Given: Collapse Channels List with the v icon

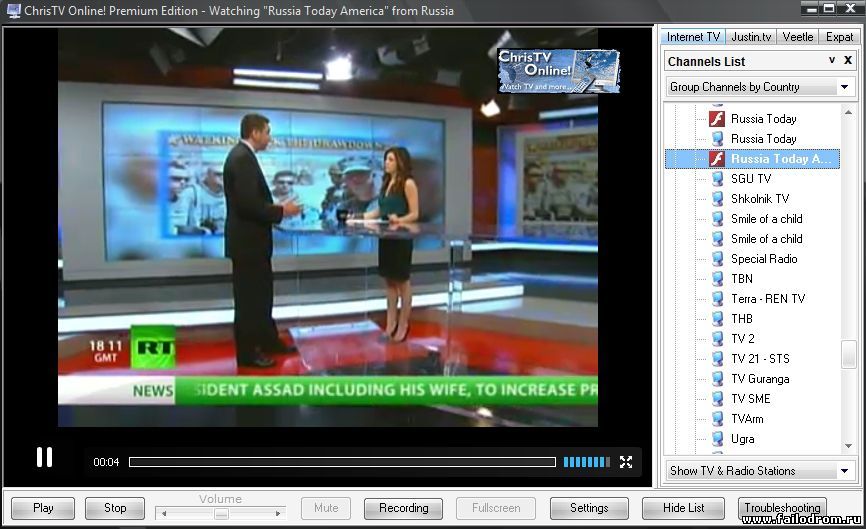Looking at the screenshot, I should [x=832, y=60].
